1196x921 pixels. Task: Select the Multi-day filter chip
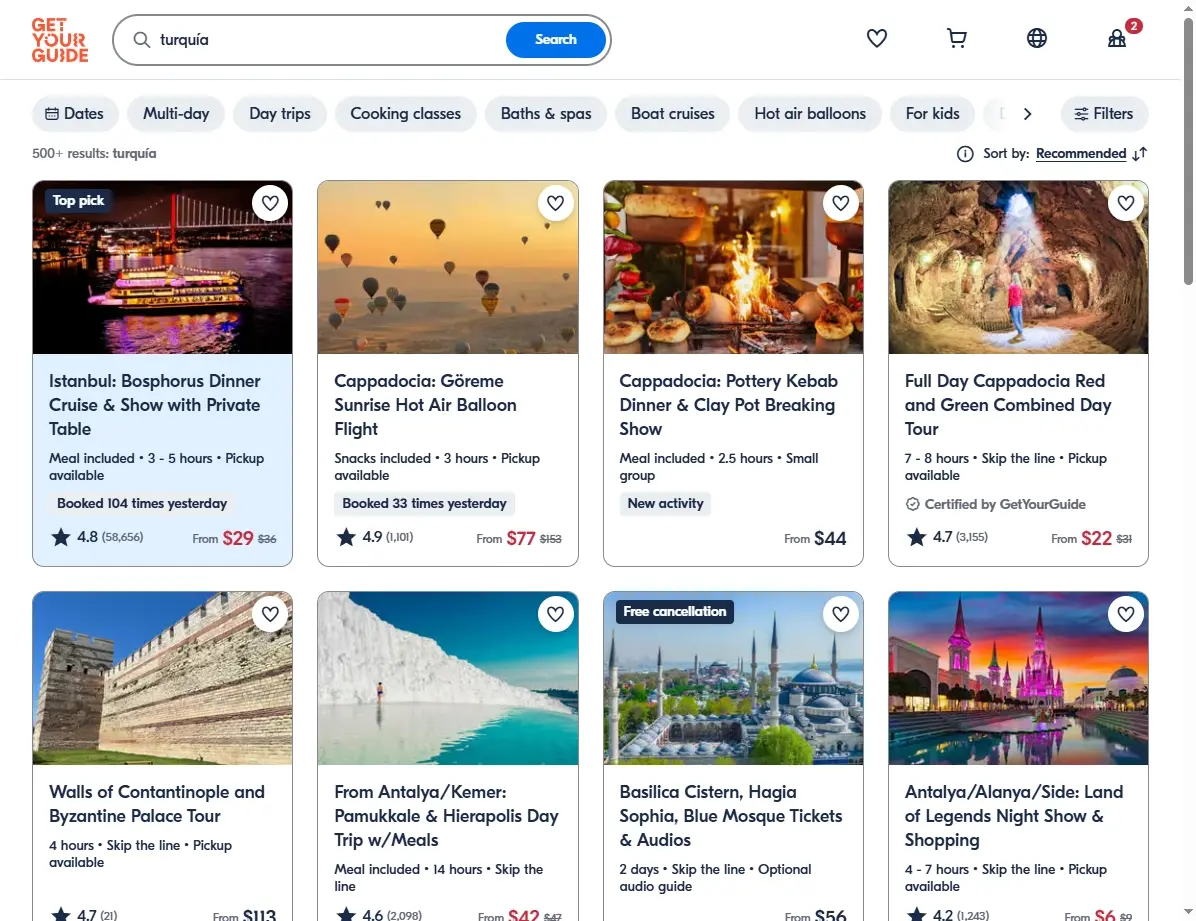pyautogui.click(x=176, y=114)
